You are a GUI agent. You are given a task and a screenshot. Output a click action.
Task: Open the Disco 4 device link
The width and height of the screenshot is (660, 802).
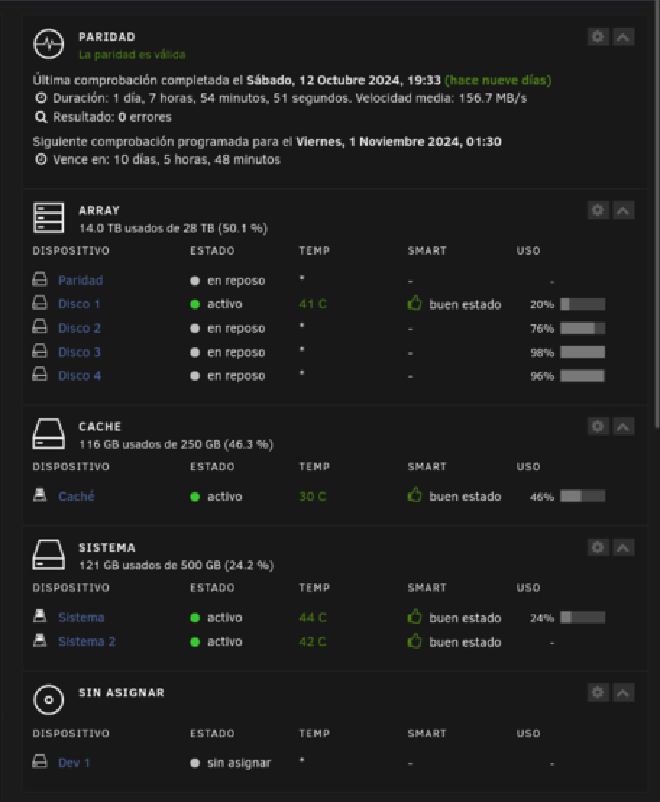[79, 376]
